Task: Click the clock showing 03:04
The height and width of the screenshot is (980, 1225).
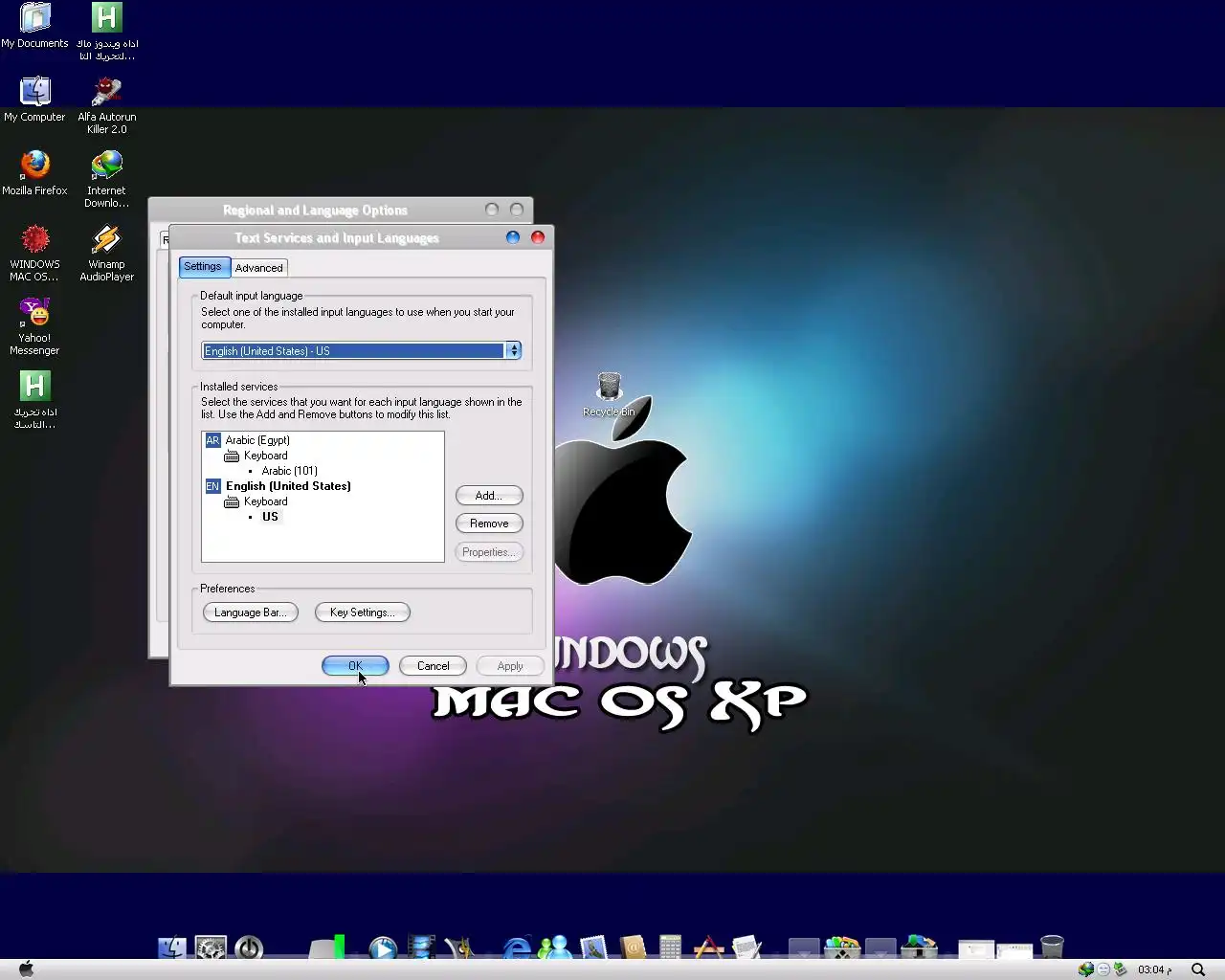Action: coord(1154,969)
